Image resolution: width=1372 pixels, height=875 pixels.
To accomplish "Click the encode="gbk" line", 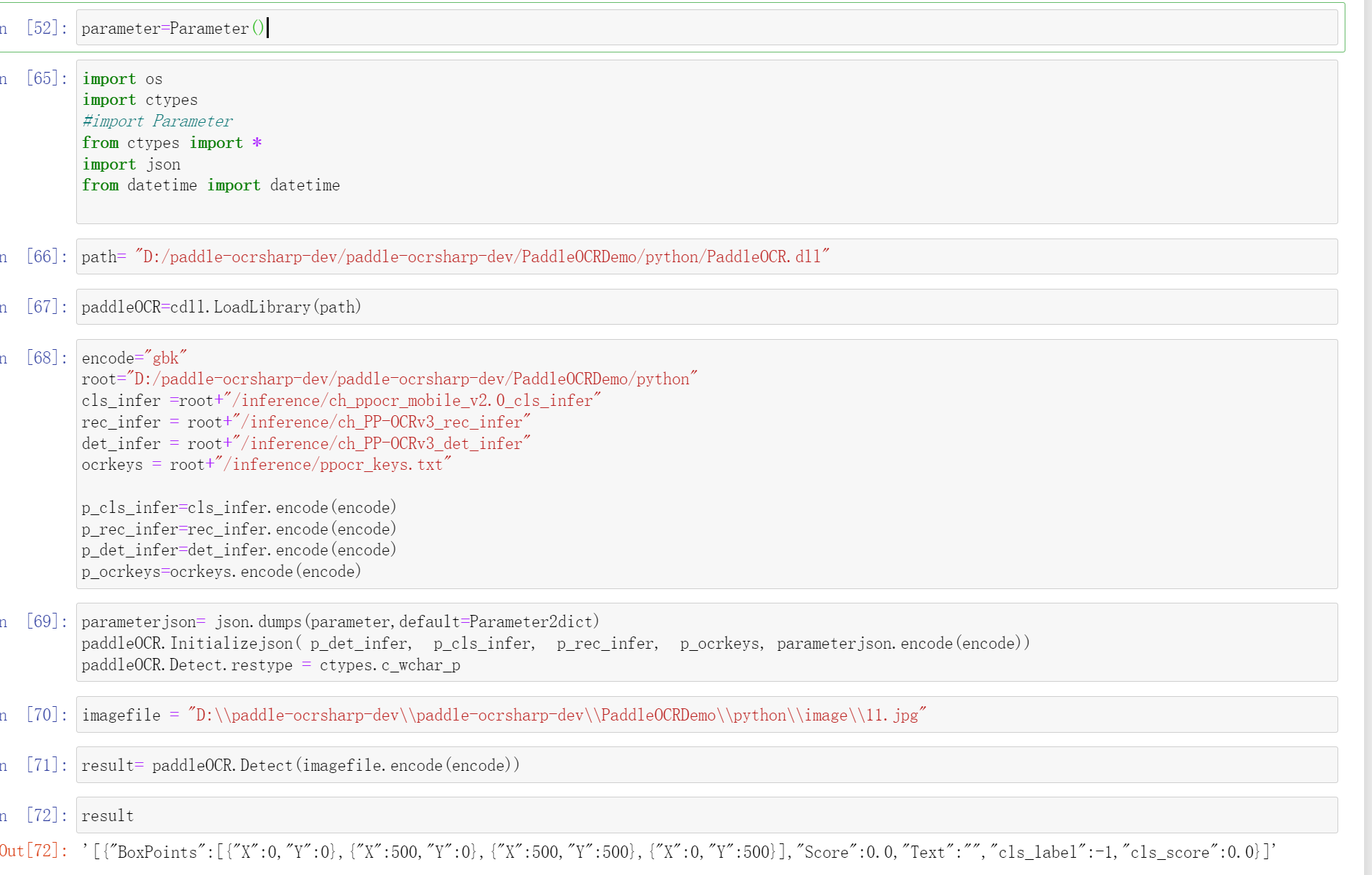I will 134,358.
